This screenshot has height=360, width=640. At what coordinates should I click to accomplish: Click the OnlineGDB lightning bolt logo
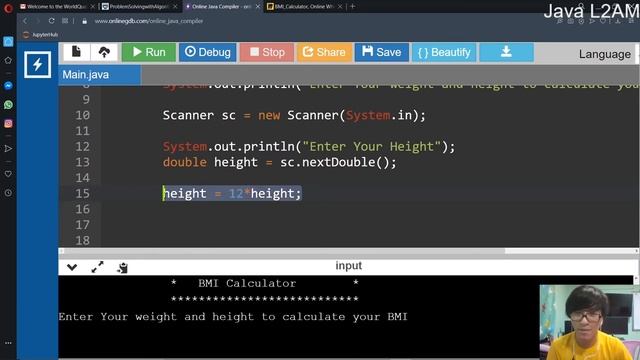(38, 64)
